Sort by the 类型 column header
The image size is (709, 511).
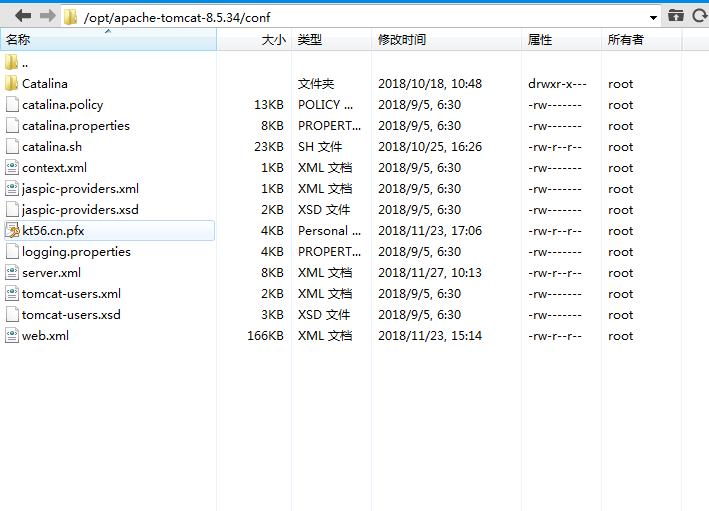pos(331,39)
